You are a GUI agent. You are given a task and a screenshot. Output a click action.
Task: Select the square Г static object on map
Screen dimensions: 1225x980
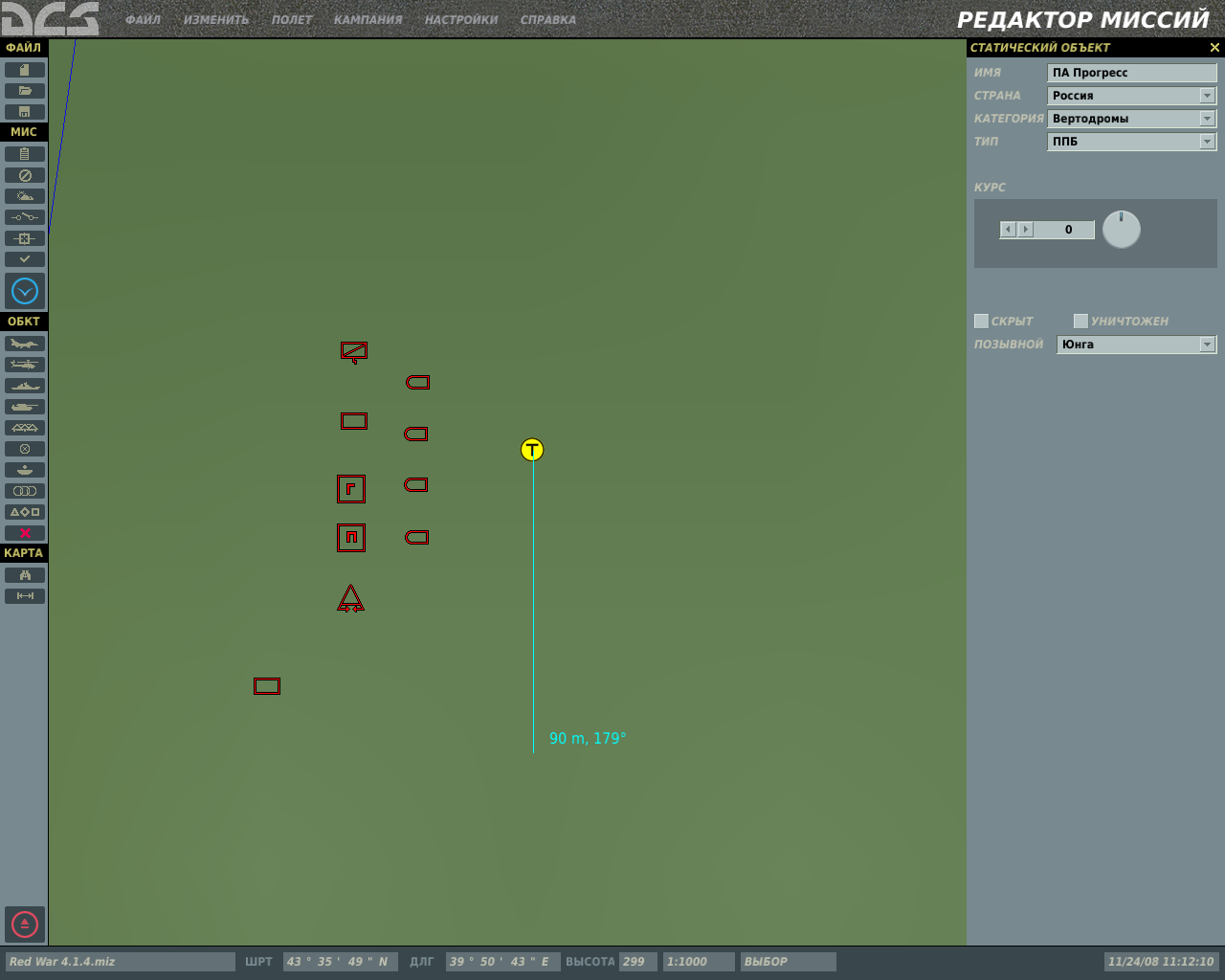tap(351, 489)
